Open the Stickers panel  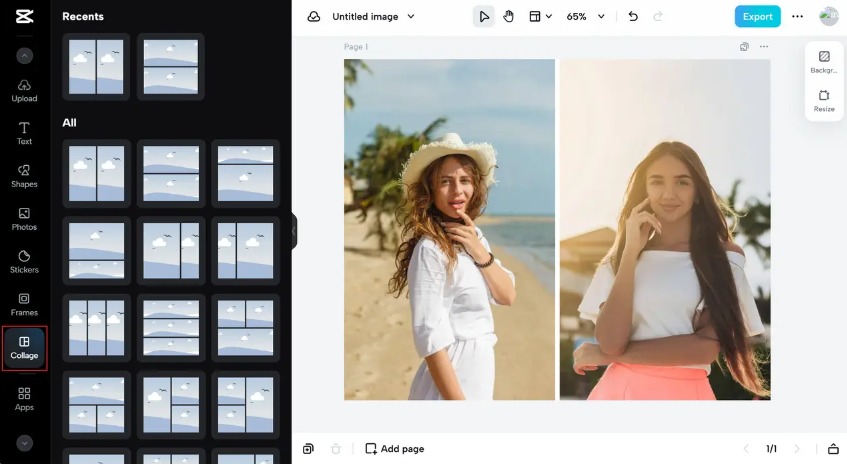click(24, 262)
